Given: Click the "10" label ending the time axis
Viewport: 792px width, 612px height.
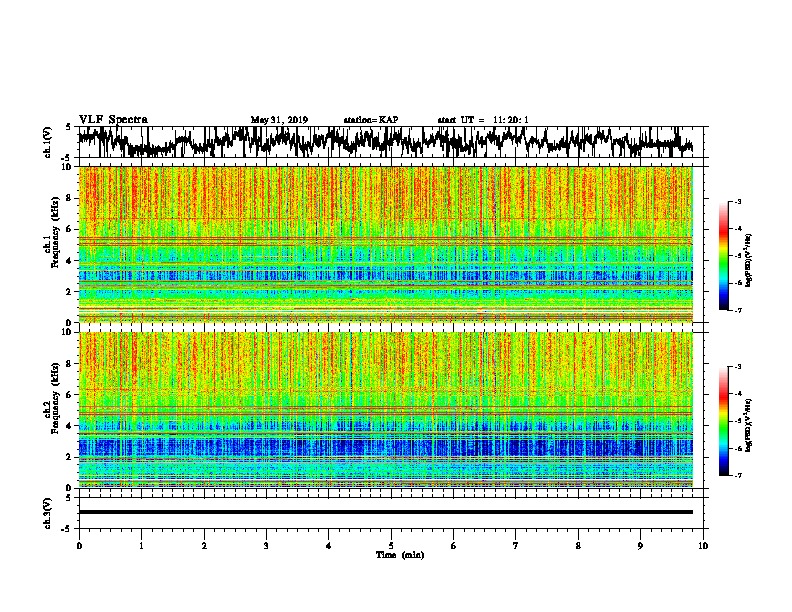Looking at the screenshot, I should coord(703,546).
